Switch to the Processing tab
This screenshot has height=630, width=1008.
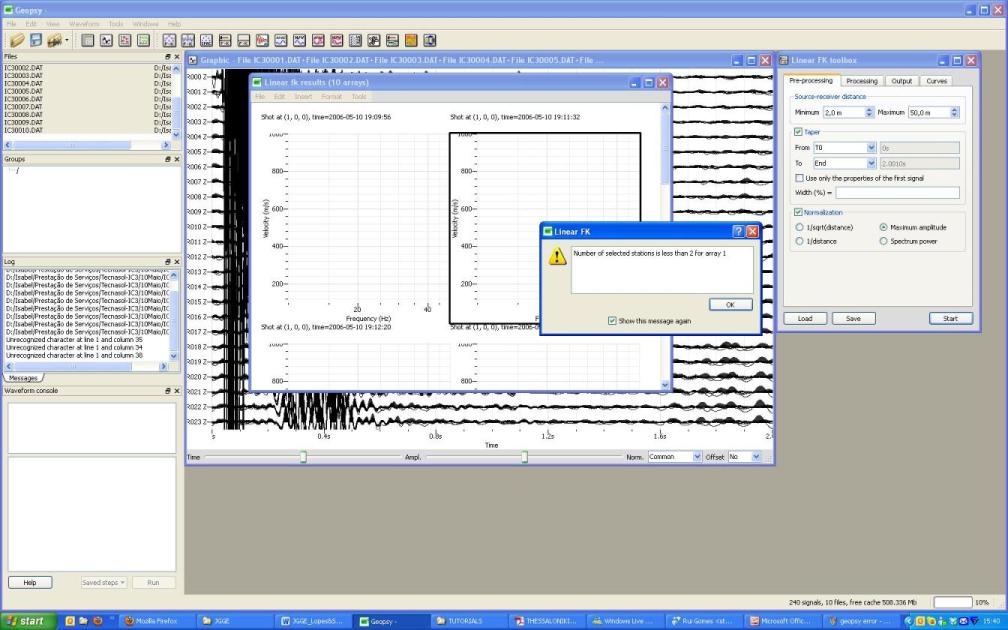(x=861, y=81)
